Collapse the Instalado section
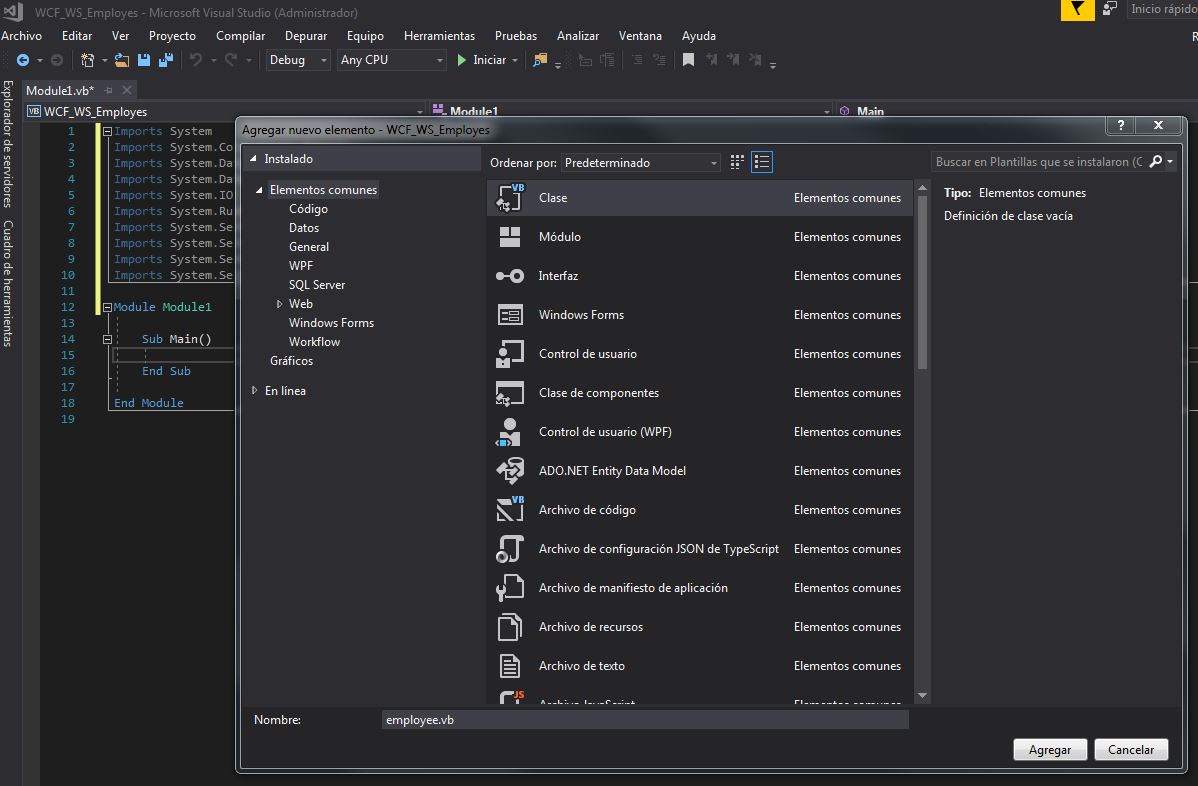Viewport: 1198px width, 786px height. (254, 159)
